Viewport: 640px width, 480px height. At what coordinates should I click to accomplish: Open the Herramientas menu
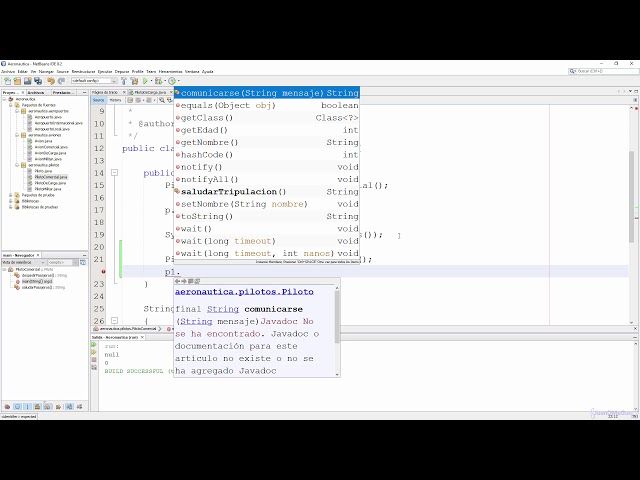(170, 71)
